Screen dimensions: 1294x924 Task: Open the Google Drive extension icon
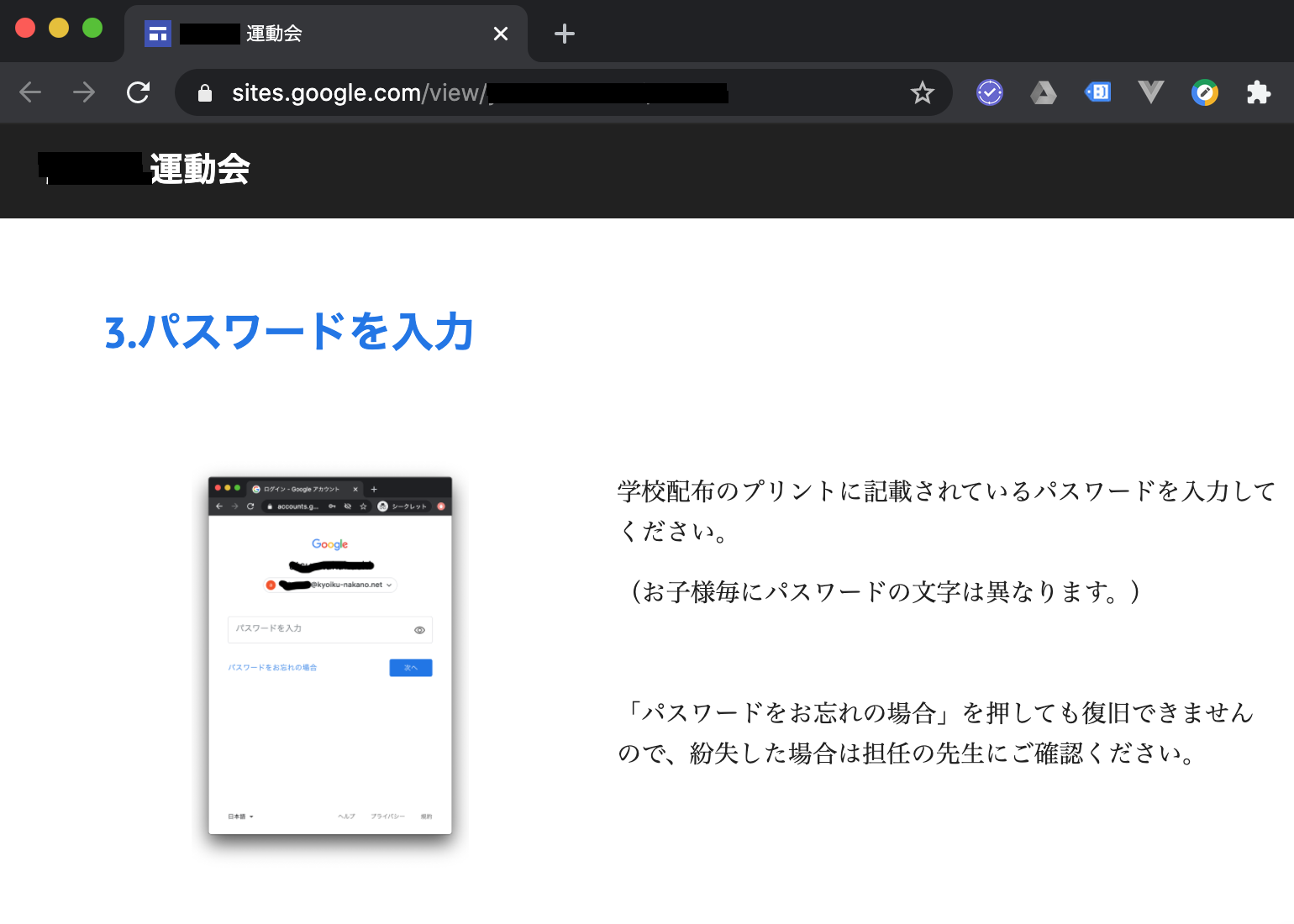1043,92
